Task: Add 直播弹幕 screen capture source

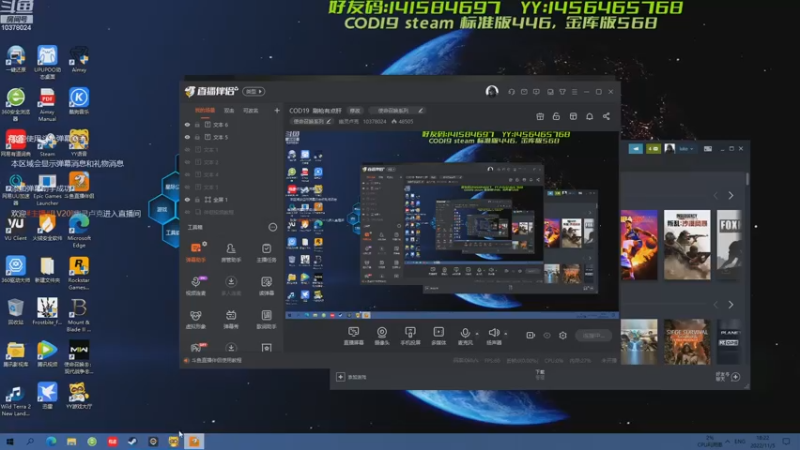Action: tap(353, 336)
